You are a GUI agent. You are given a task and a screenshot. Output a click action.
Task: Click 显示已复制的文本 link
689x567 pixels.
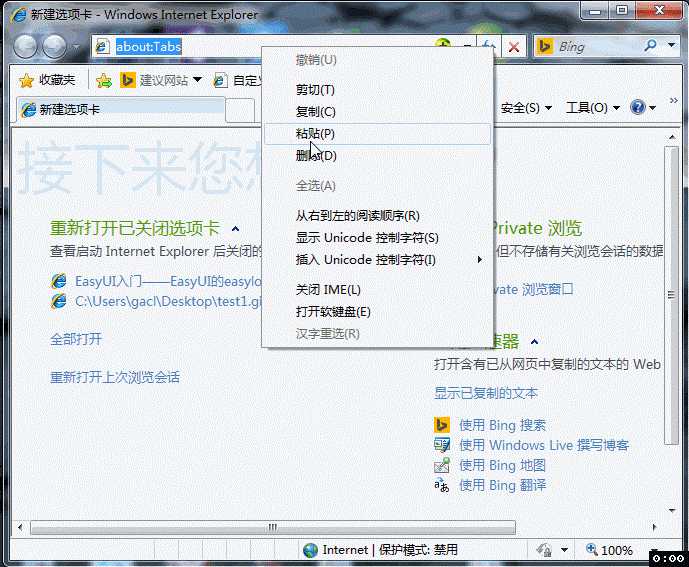(x=486, y=393)
